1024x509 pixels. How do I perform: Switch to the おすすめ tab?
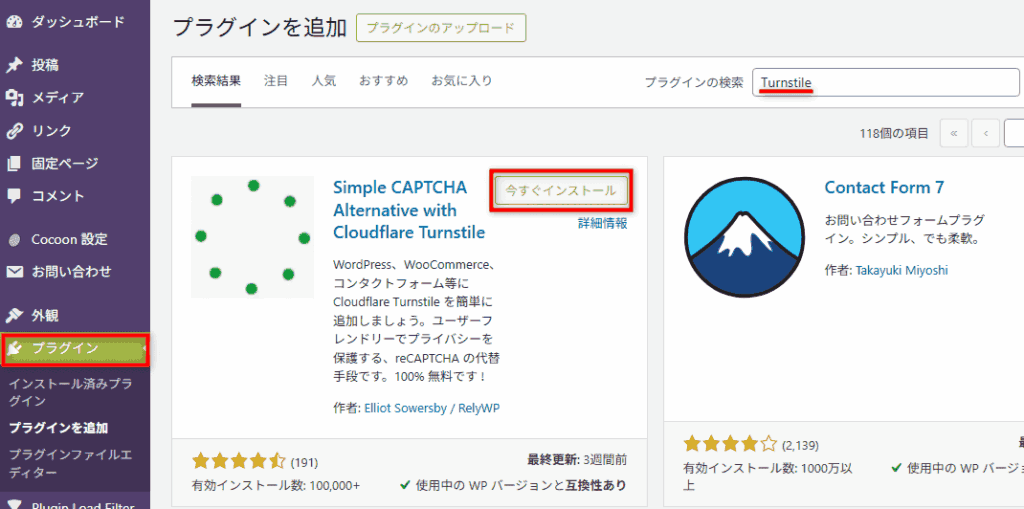click(383, 80)
